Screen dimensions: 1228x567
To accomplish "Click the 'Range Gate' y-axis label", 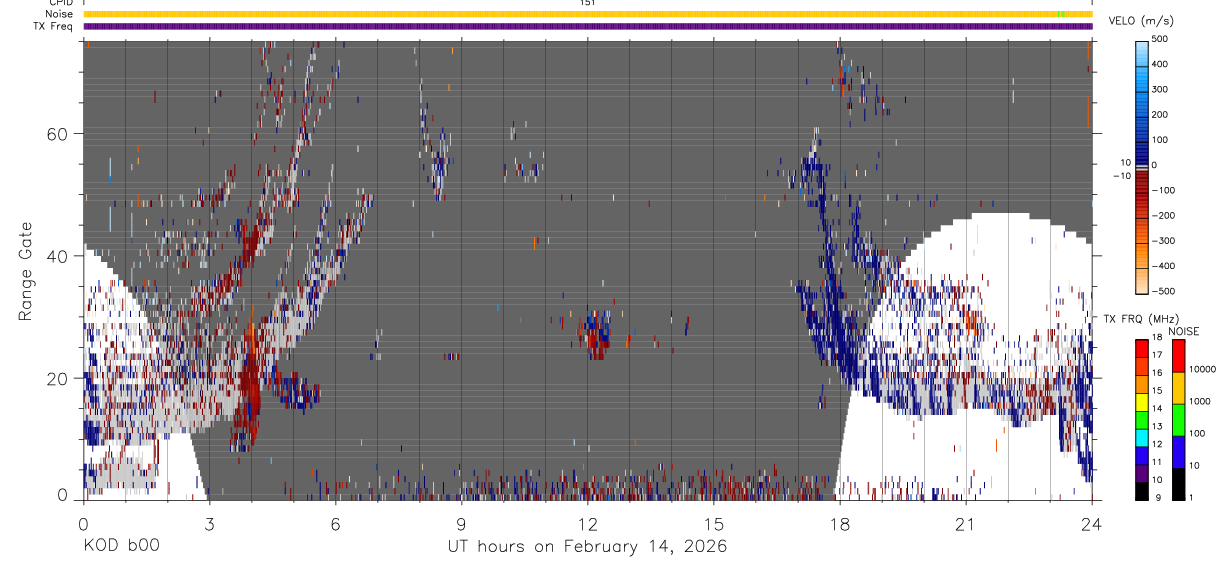I will point(27,271).
